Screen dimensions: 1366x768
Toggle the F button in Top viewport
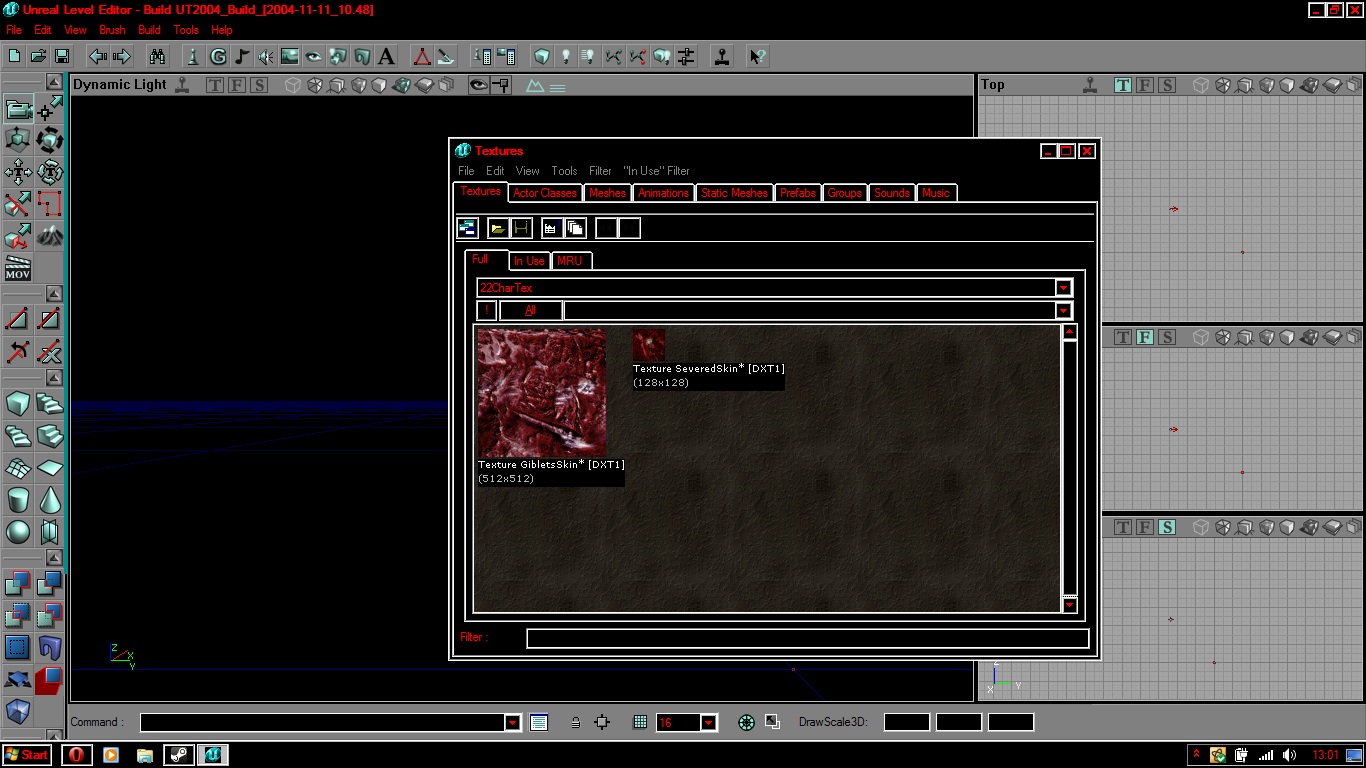pyautogui.click(x=1145, y=85)
